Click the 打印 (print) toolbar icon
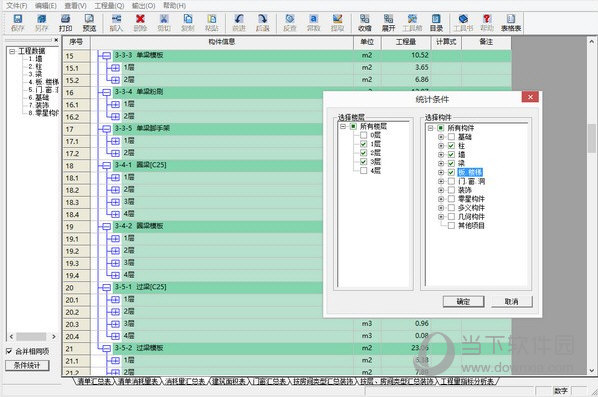This screenshot has height=397, width=598. [x=65, y=23]
